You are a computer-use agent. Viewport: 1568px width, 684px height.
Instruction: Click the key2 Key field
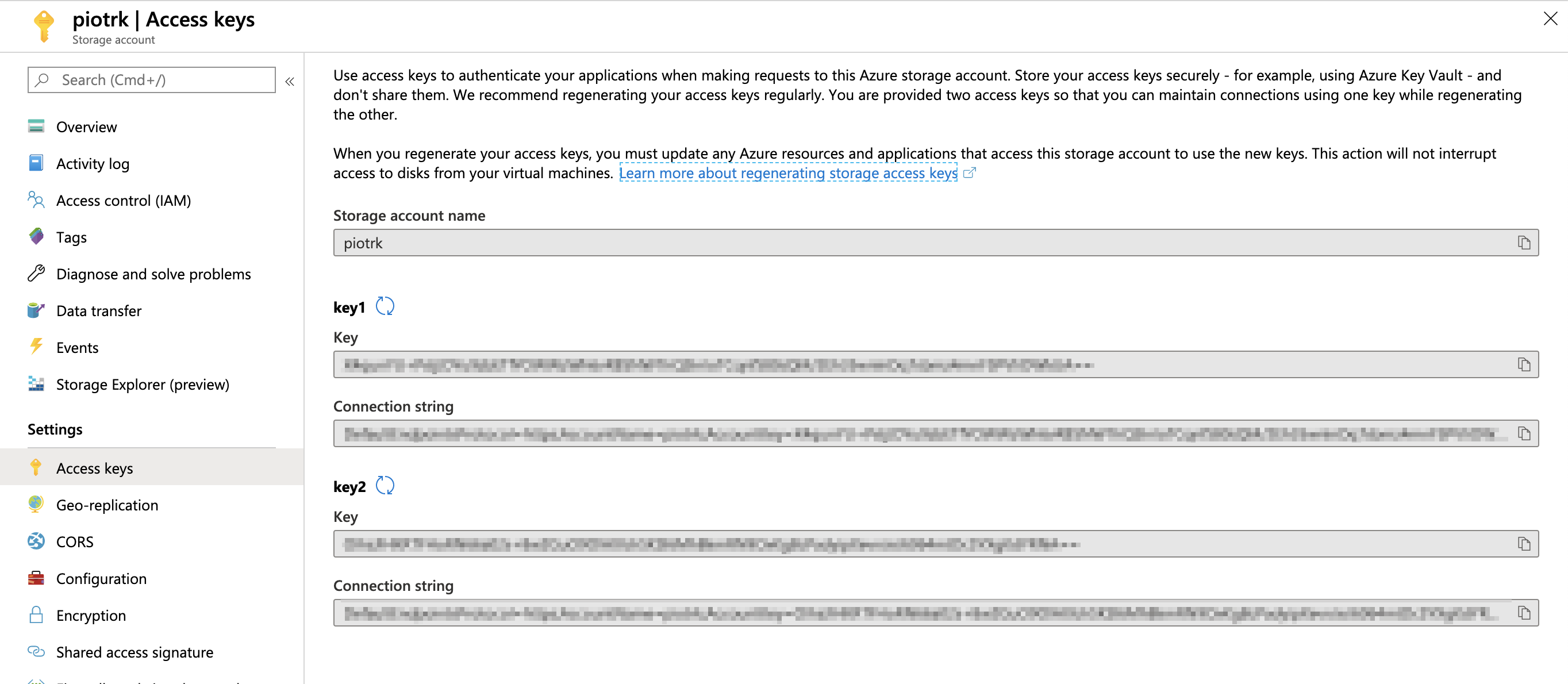click(936, 543)
